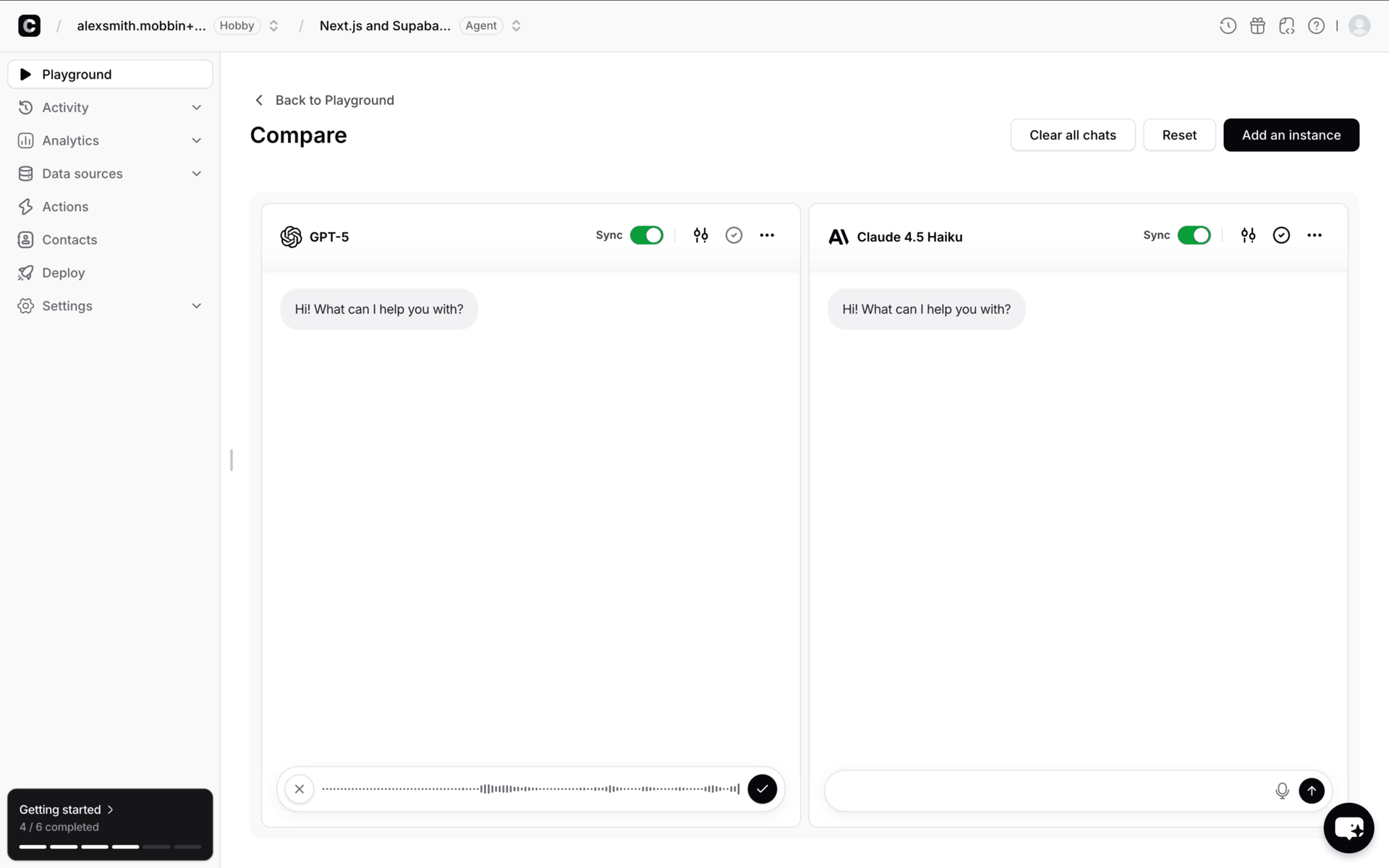Click the Compare page heading

point(298,135)
